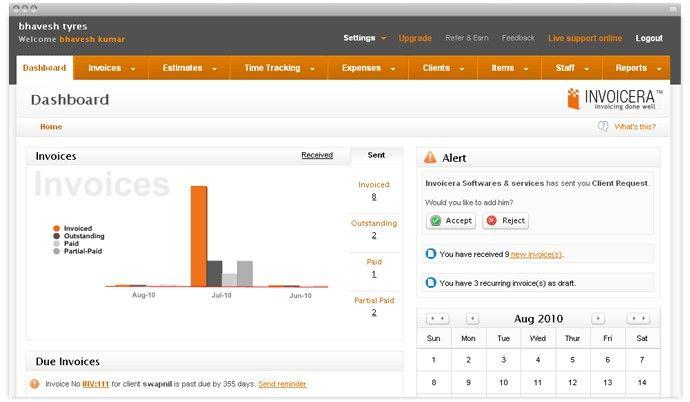This screenshot has width=690, height=402.
Task: Accept the client request
Action: coord(451,221)
